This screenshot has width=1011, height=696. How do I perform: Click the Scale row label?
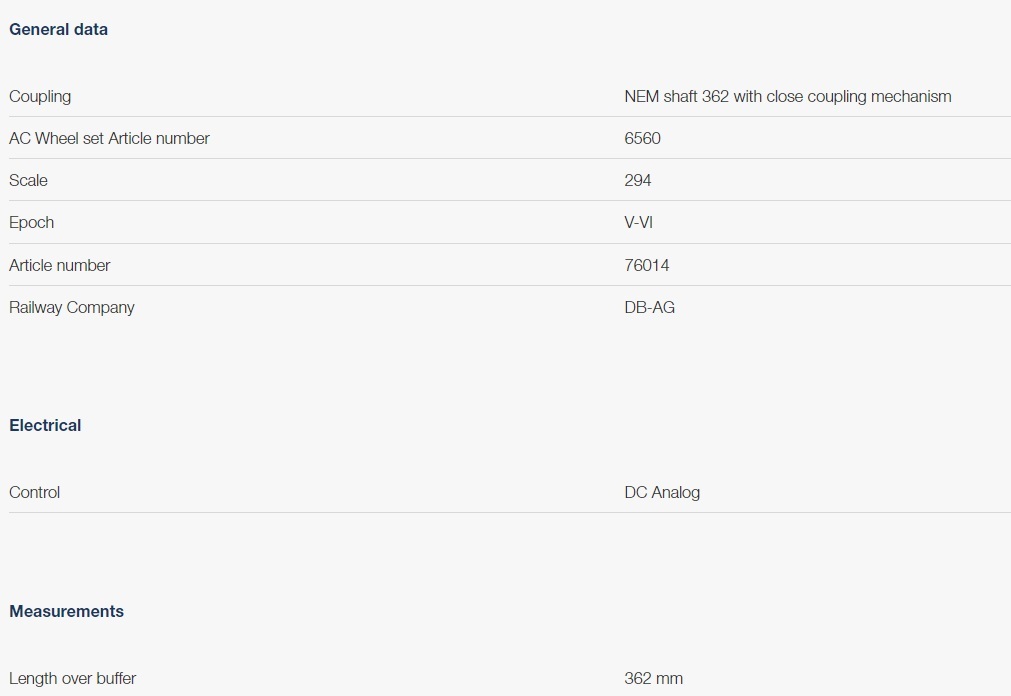[28, 180]
